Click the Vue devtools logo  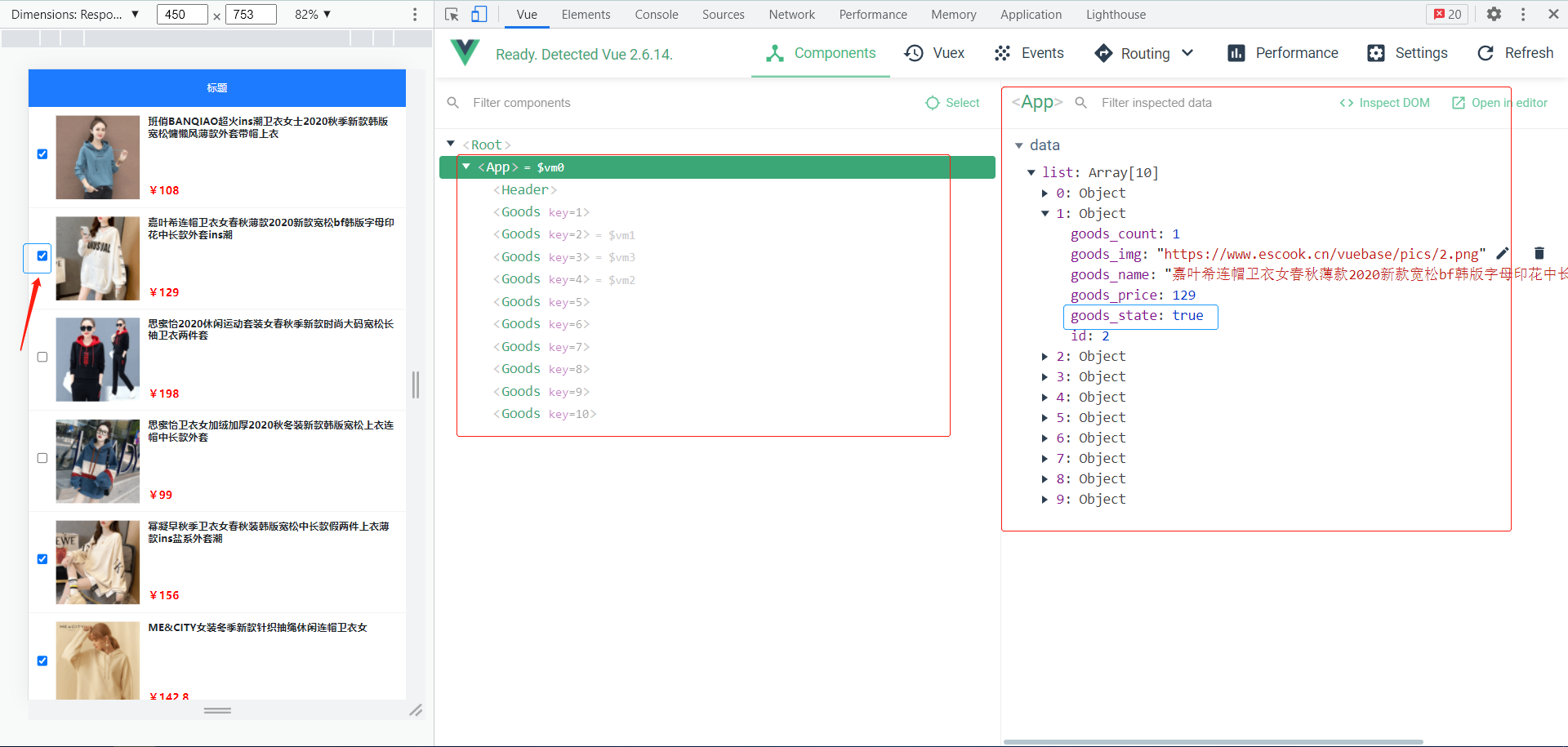465,53
